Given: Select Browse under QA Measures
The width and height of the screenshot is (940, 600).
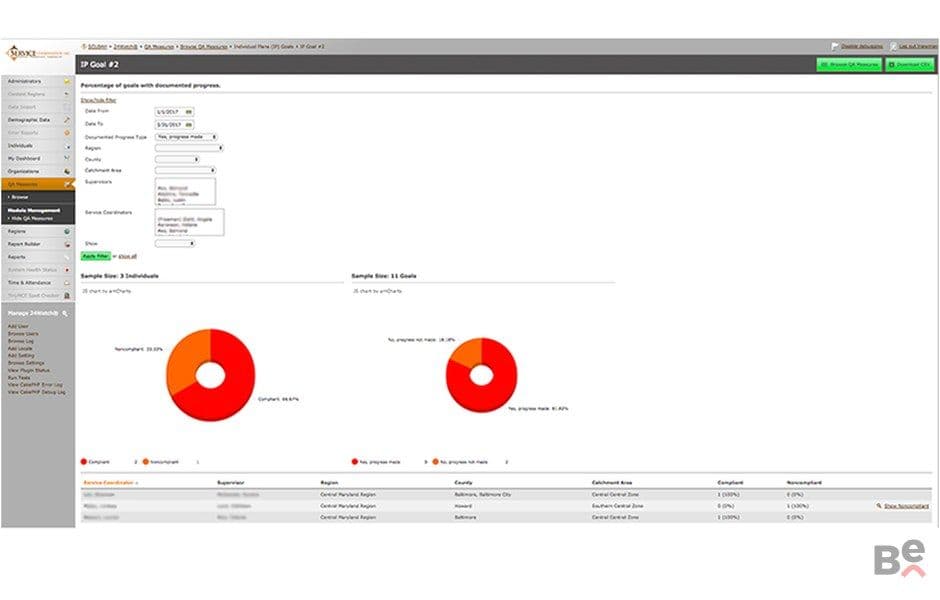Looking at the screenshot, I should click(x=20, y=197).
